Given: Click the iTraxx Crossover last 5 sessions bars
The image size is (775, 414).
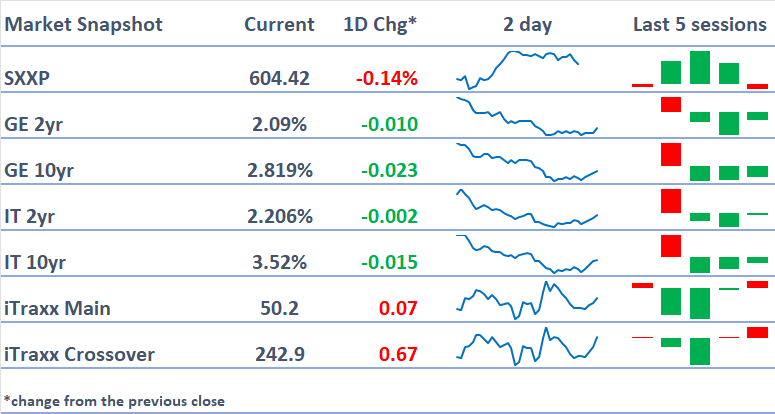Looking at the screenshot, I should coord(699,345).
